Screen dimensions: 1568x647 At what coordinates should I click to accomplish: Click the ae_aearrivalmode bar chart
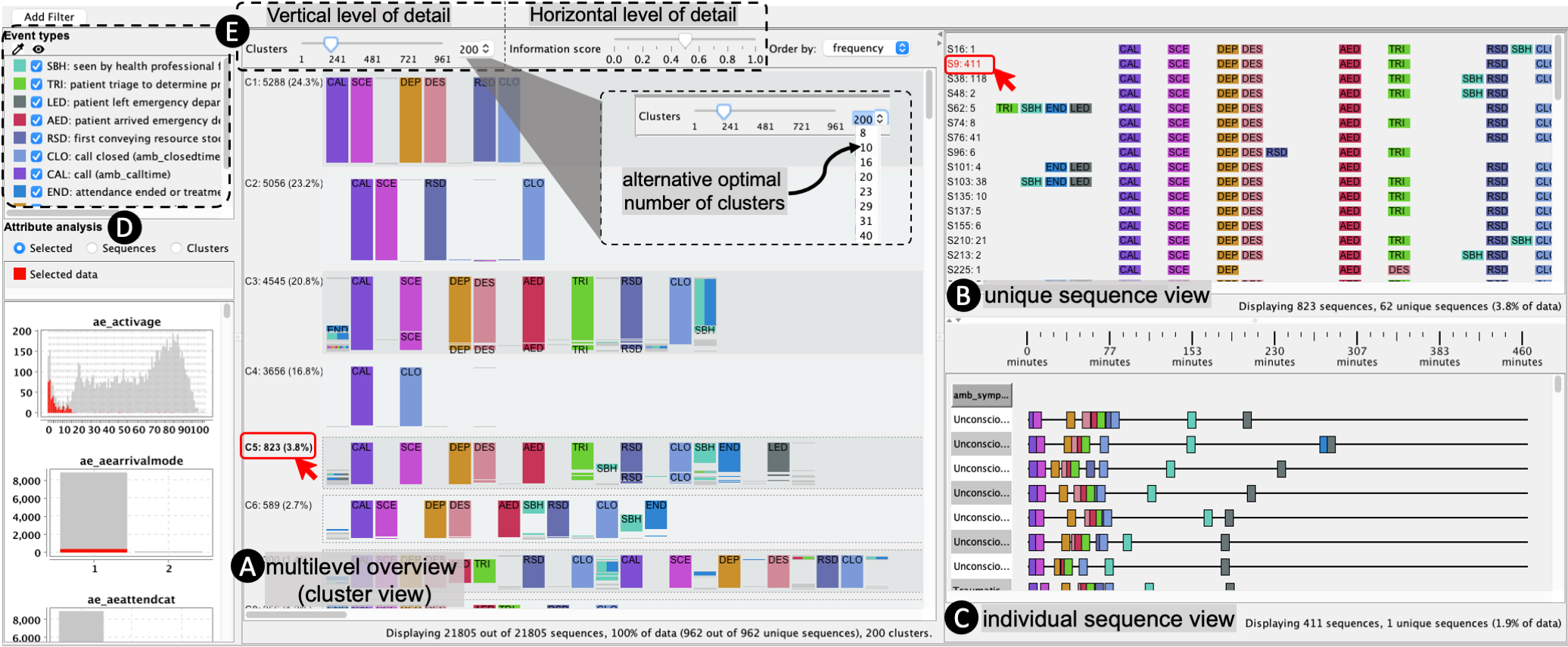point(130,512)
